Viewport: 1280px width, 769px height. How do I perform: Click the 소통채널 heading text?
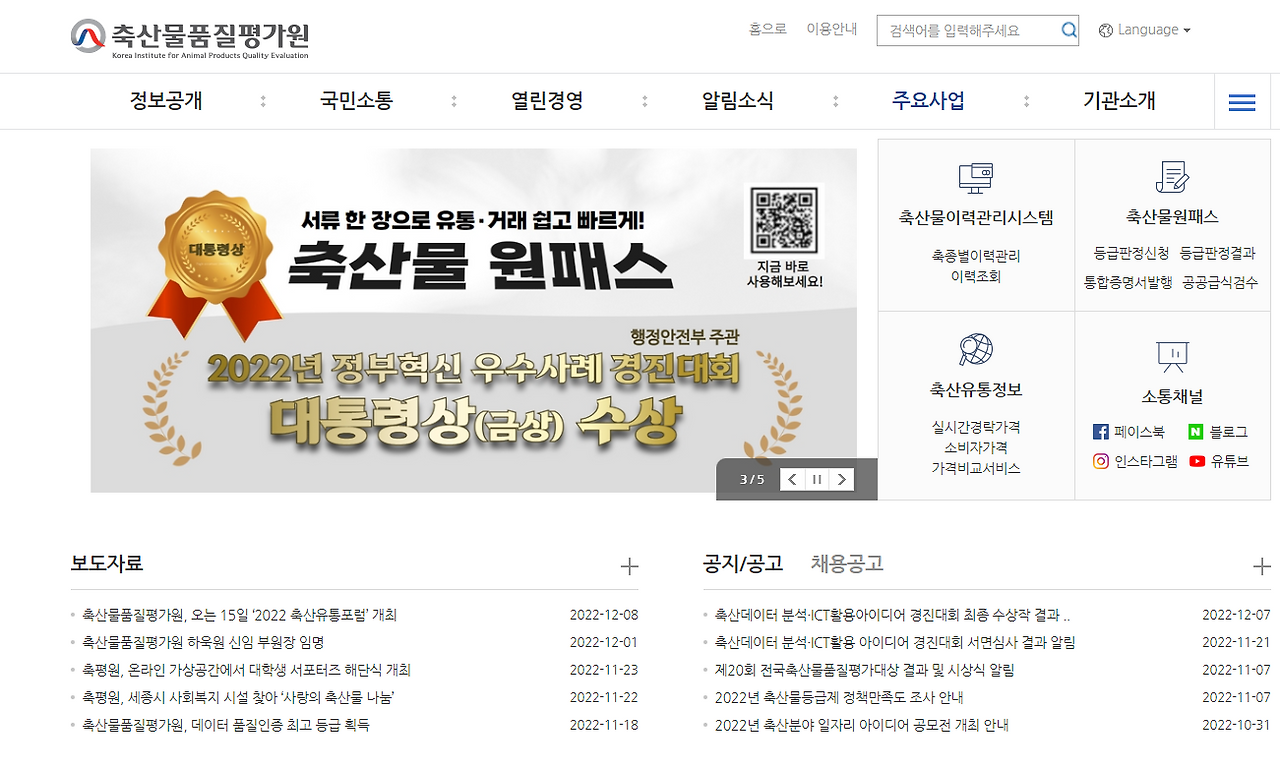click(1172, 397)
